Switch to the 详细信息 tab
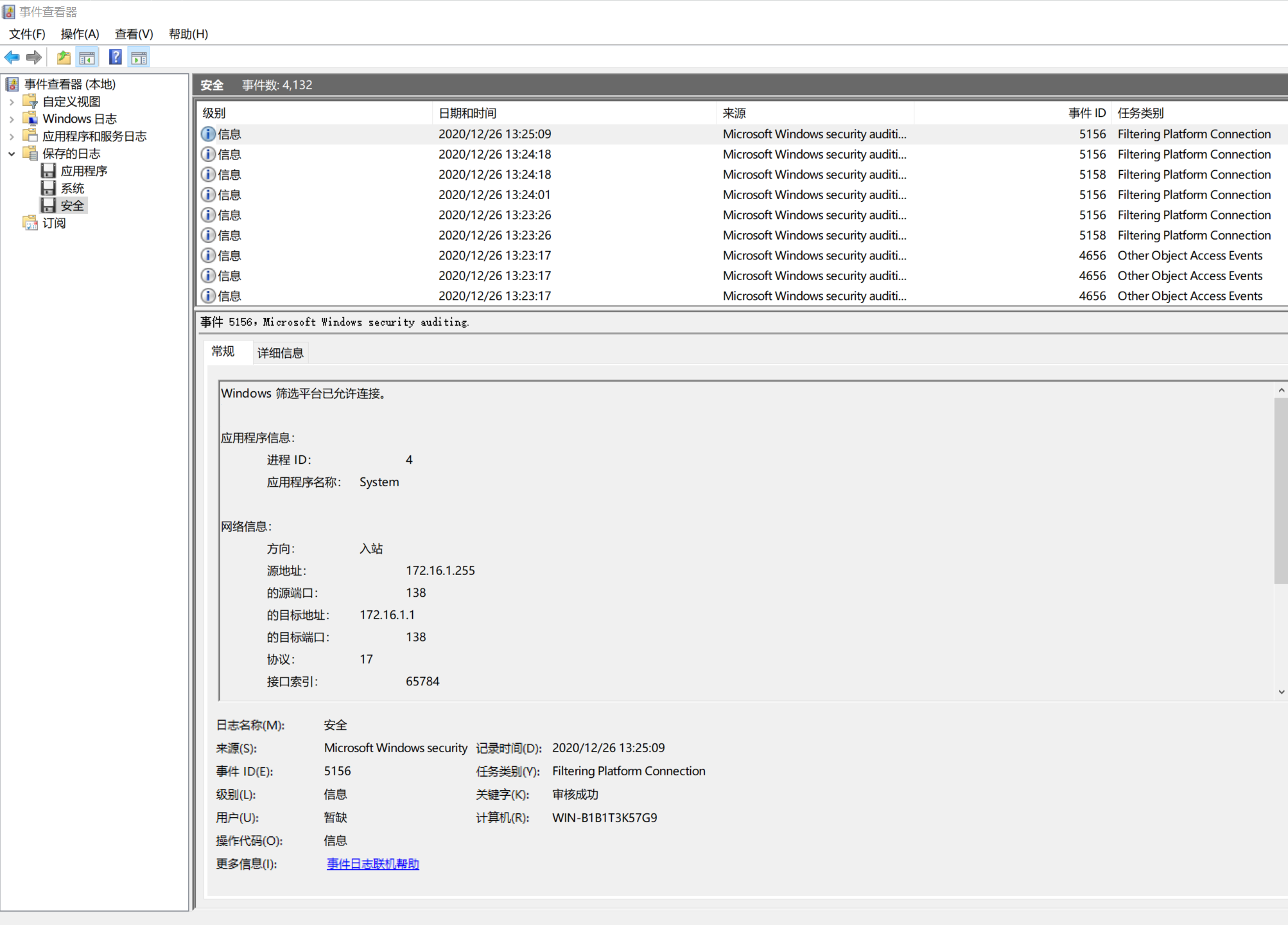Image resolution: width=1288 pixels, height=925 pixels. click(x=280, y=353)
